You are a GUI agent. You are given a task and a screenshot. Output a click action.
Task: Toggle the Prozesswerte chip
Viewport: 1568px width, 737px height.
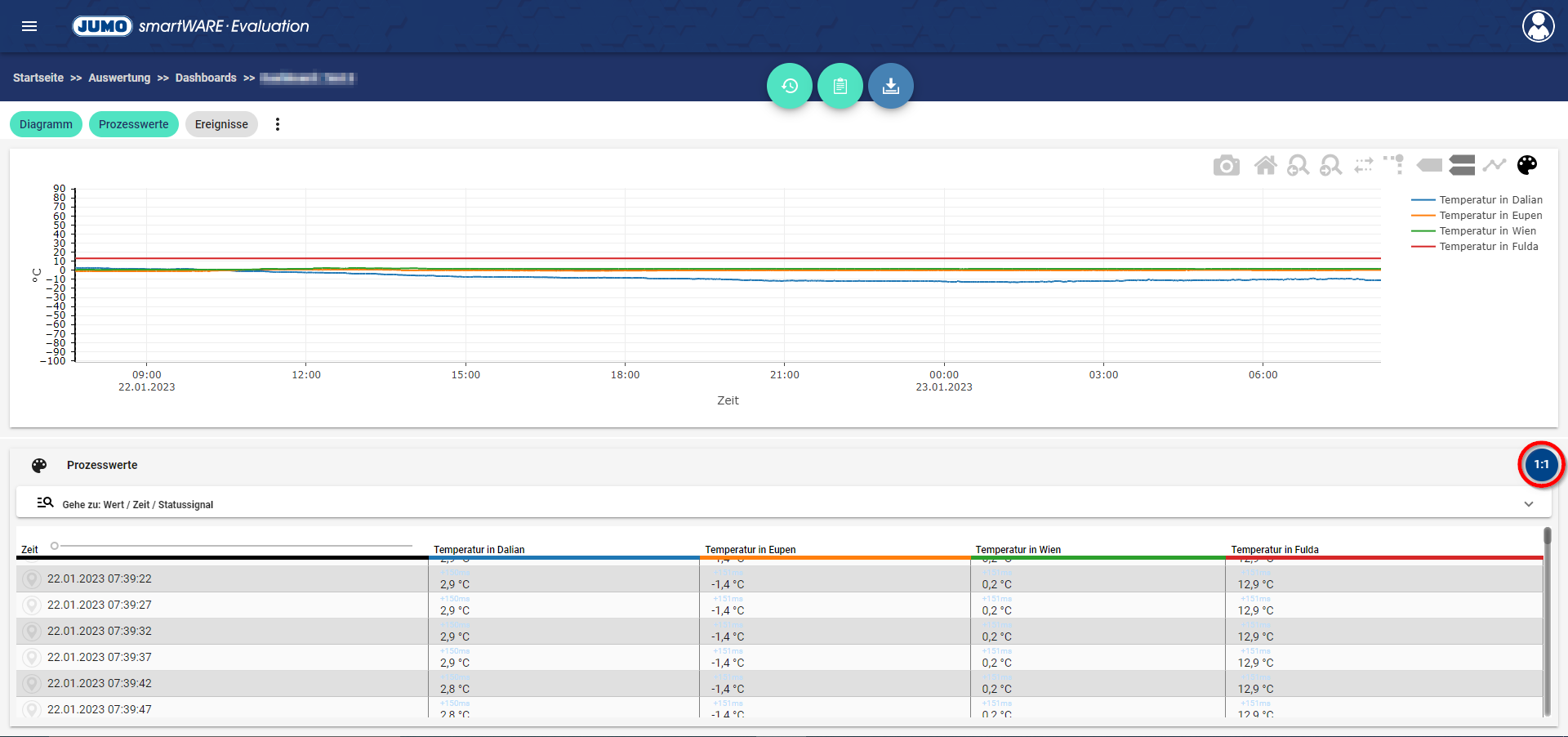tap(133, 124)
